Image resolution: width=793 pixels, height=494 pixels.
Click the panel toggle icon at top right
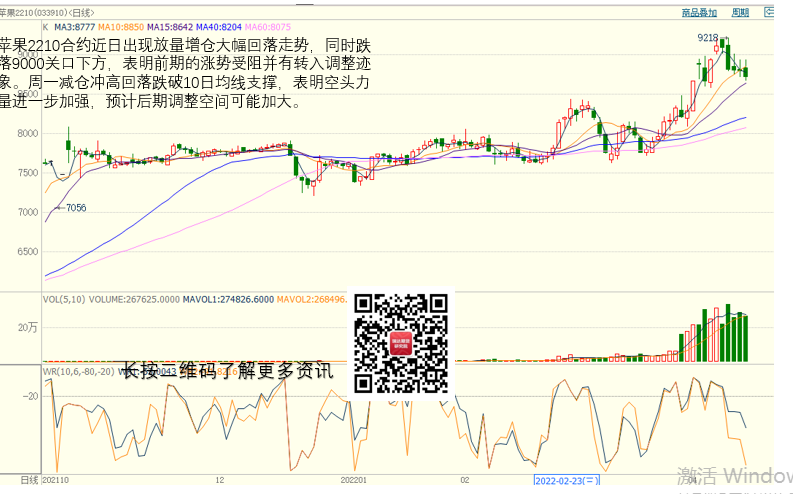tap(770, 13)
